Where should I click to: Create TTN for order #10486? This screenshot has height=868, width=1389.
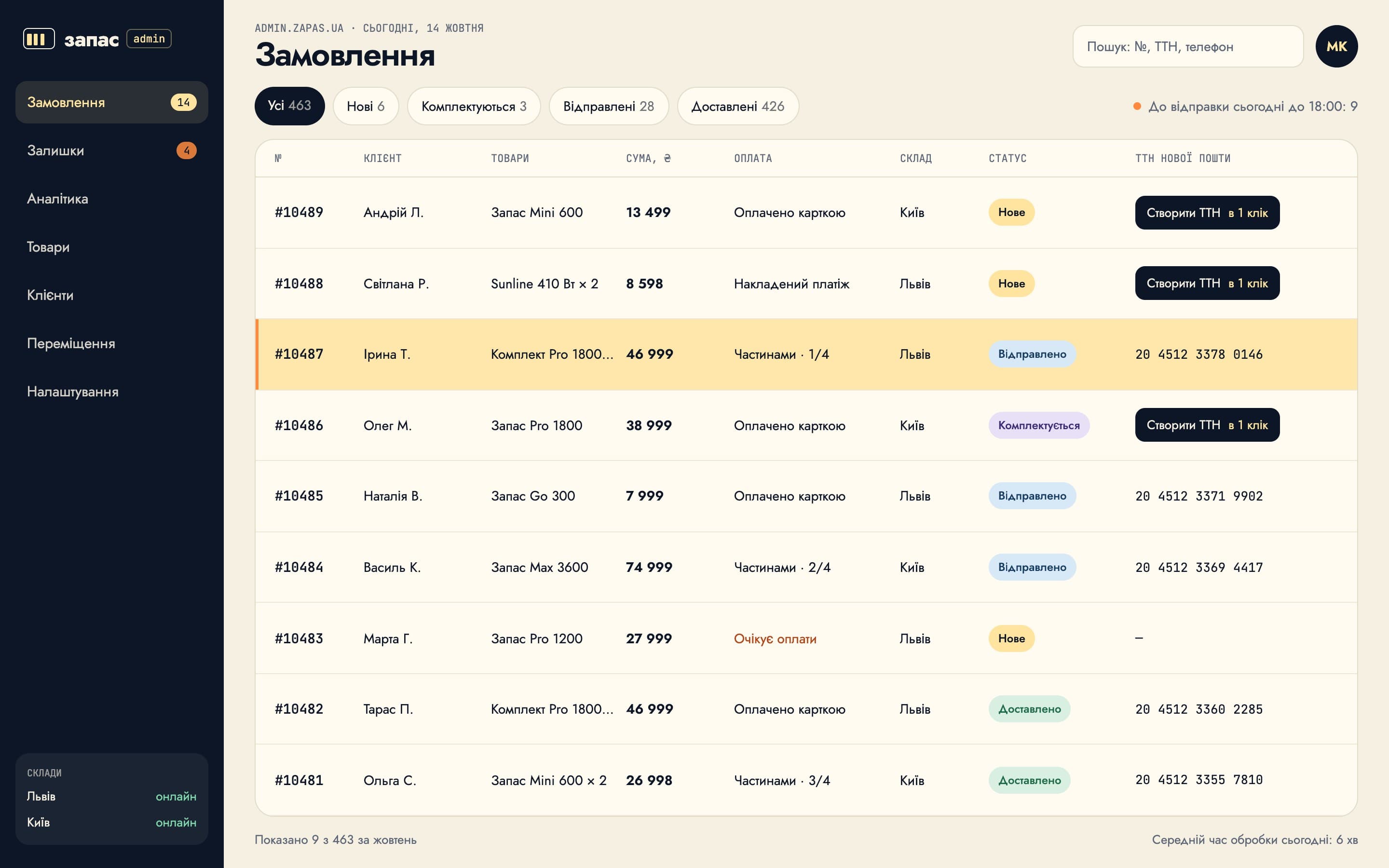(x=1207, y=425)
